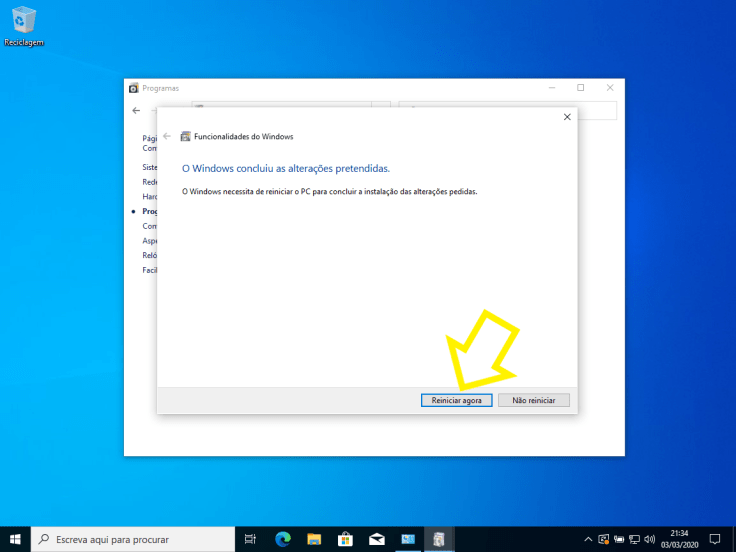Open Task View from the taskbar
Viewport: 736px width, 552px height.
tap(250, 539)
